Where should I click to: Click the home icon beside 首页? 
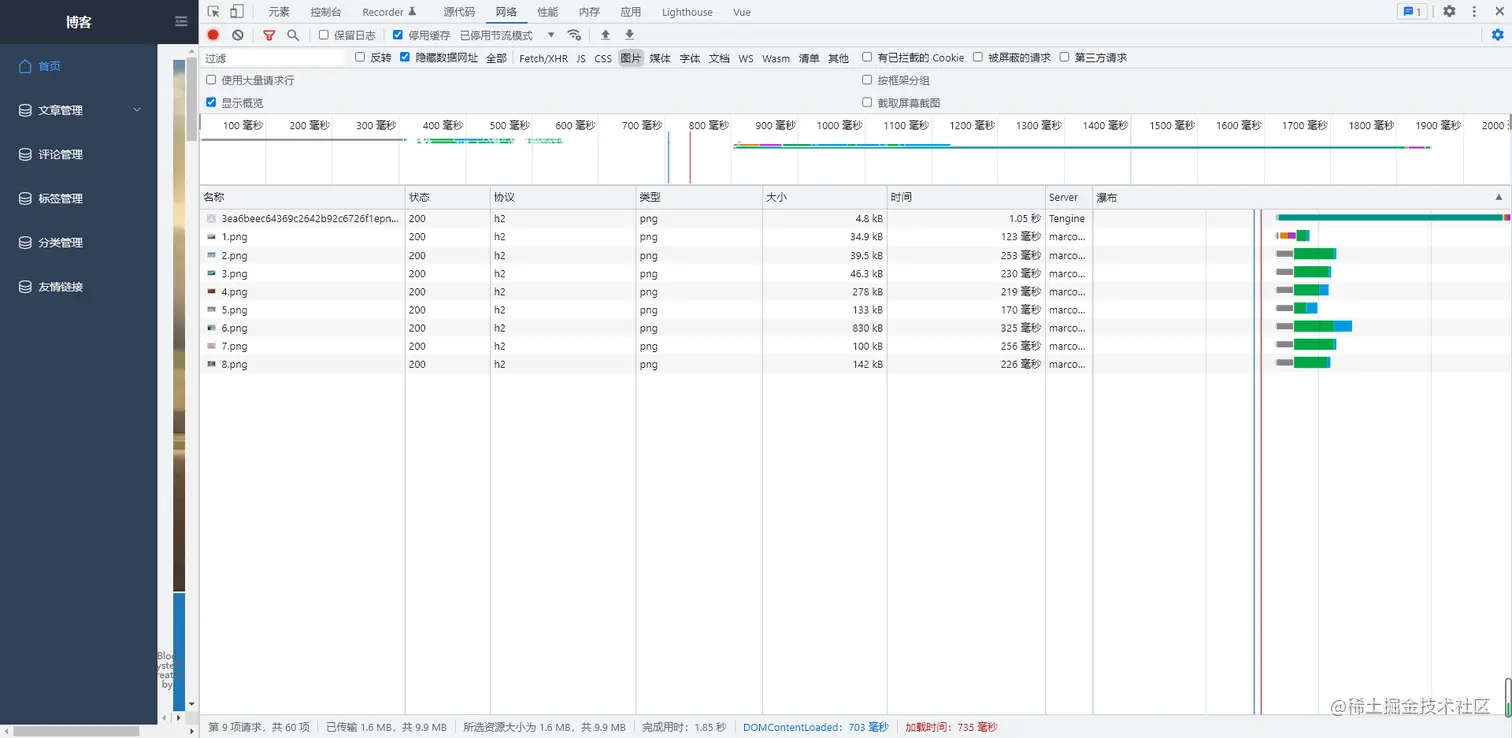coord(26,66)
